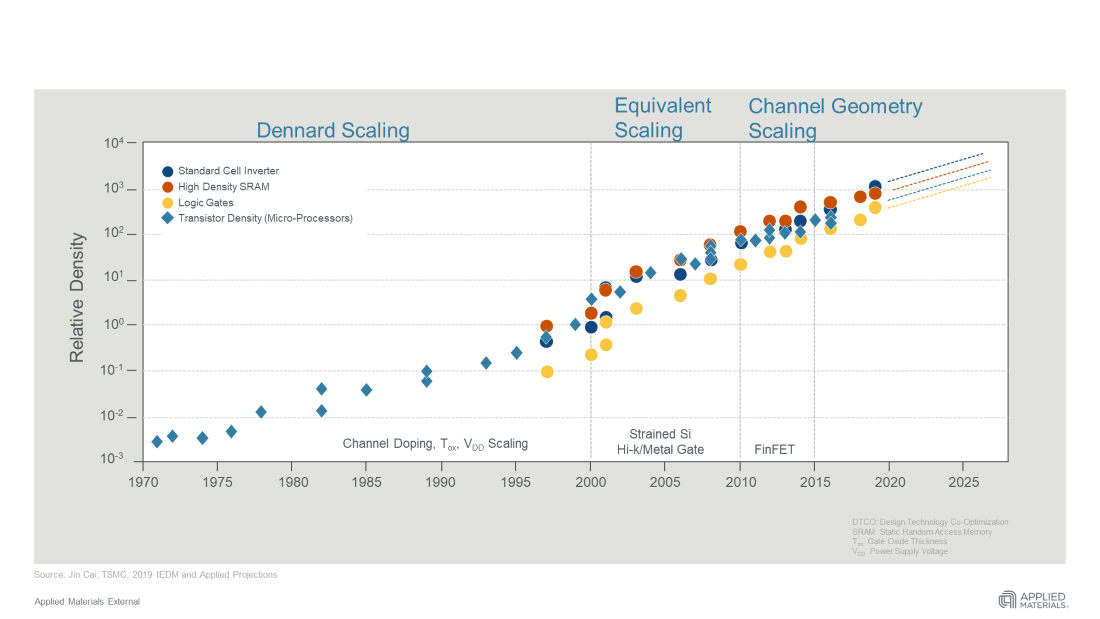
Task: Select the Dennard Scaling heading
Action: [333, 130]
